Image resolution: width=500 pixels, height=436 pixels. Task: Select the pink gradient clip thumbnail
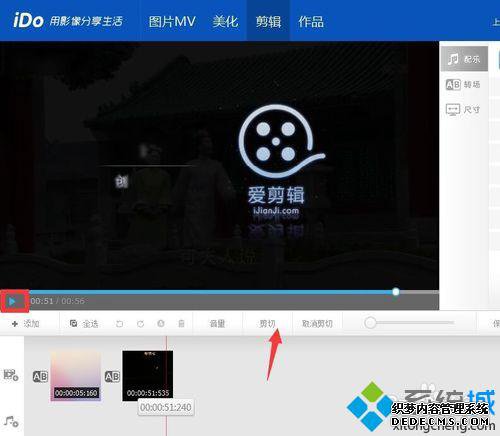[76, 375]
